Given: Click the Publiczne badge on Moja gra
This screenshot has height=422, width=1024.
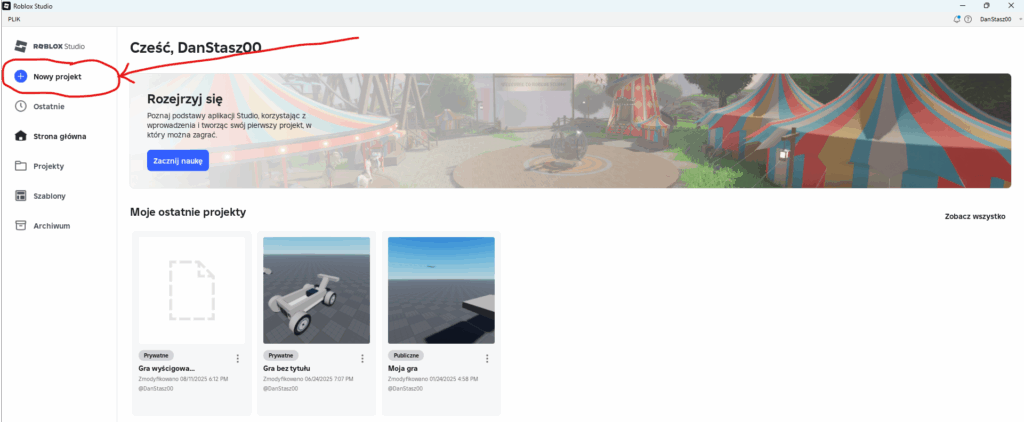Looking at the screenshot, I should 406,355.
